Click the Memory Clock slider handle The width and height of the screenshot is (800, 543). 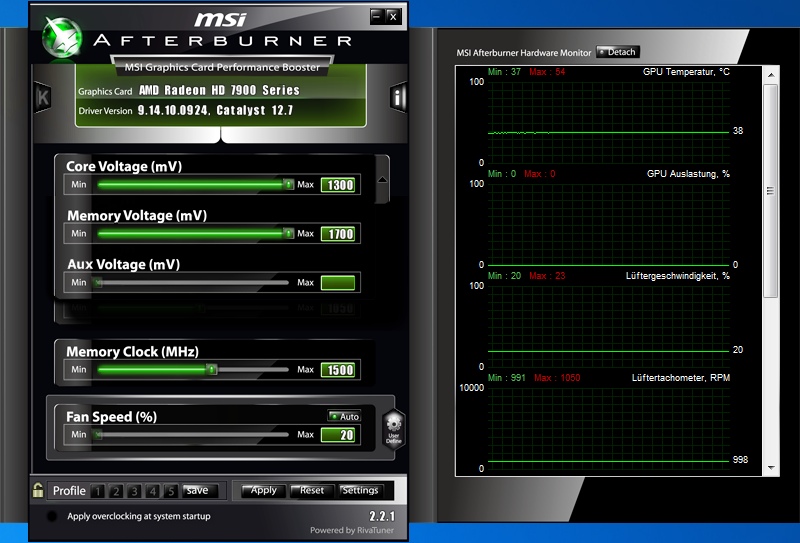coord(211,369)
